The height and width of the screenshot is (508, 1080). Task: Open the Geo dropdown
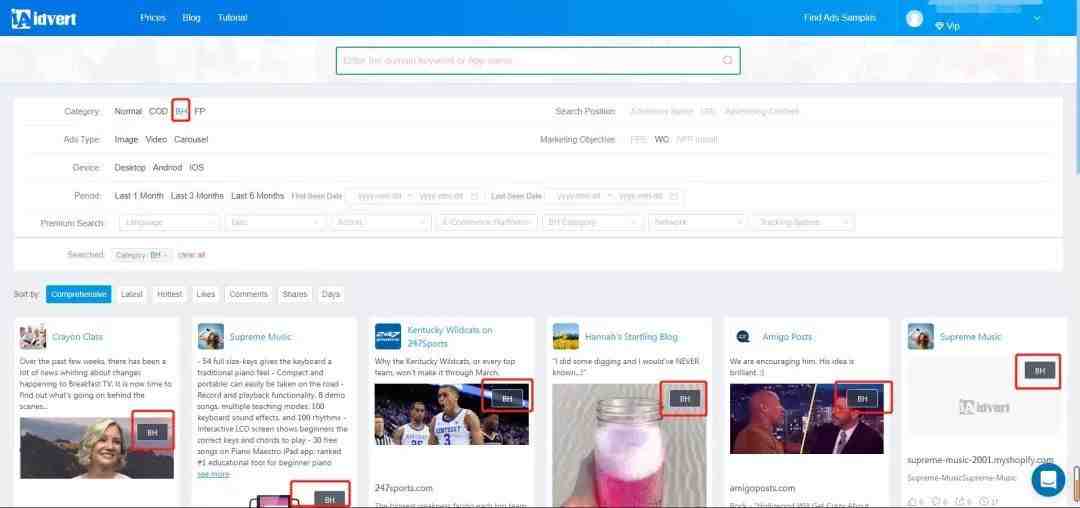tap(275, 222)
